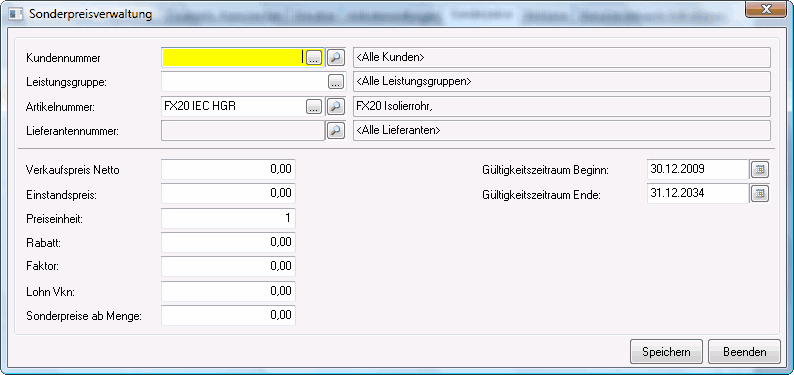
Task: Click the Einstandspreis: label
Action: 60,195
